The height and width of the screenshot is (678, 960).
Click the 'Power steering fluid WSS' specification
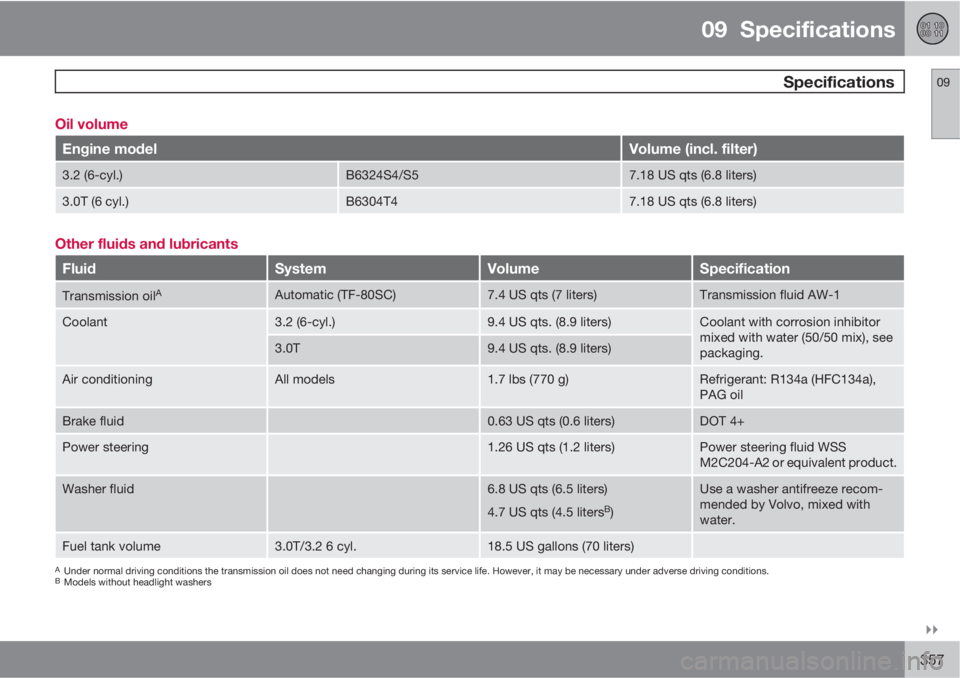coord(798,454)
